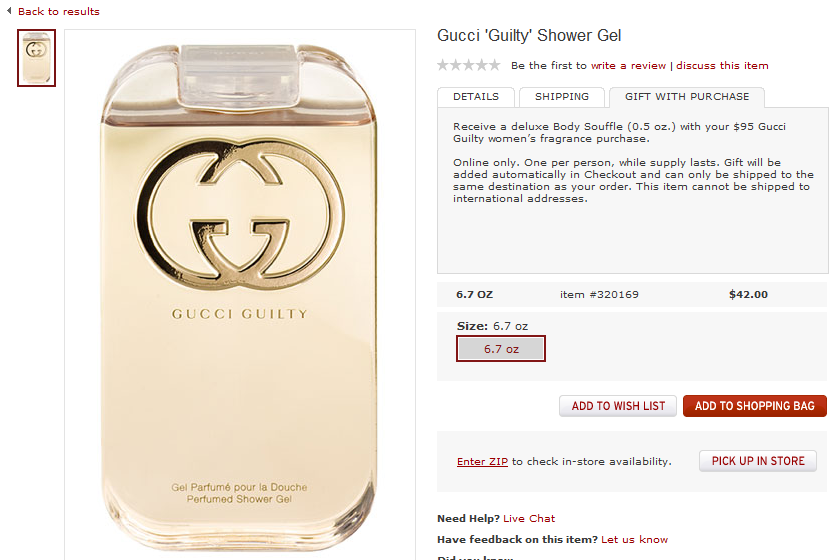
Task: Click the write a review link
Action: (x=628, y=65)
